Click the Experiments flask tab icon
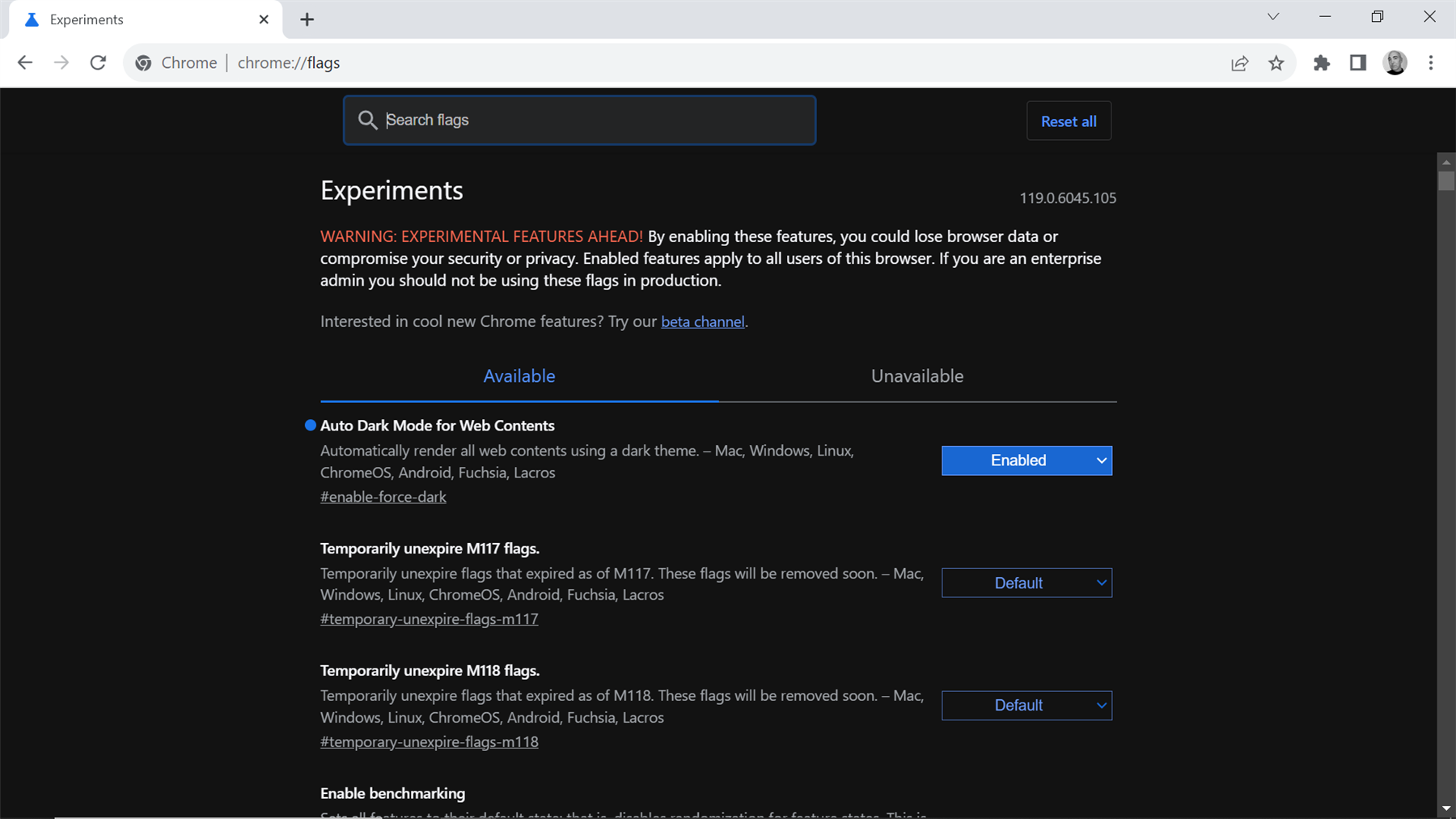Image resolution: width=1456 pixels, height=819 pixels. click(x=32, y=19)
